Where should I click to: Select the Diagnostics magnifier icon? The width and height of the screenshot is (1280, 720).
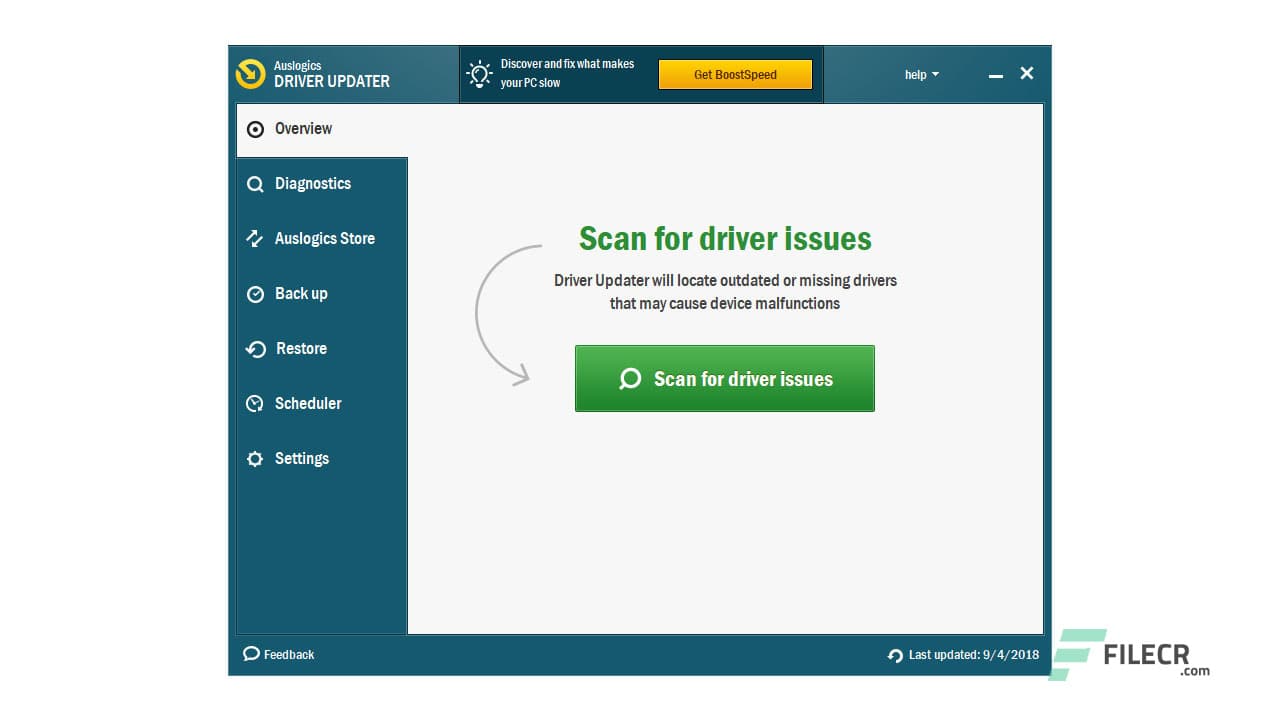(254, 184)
